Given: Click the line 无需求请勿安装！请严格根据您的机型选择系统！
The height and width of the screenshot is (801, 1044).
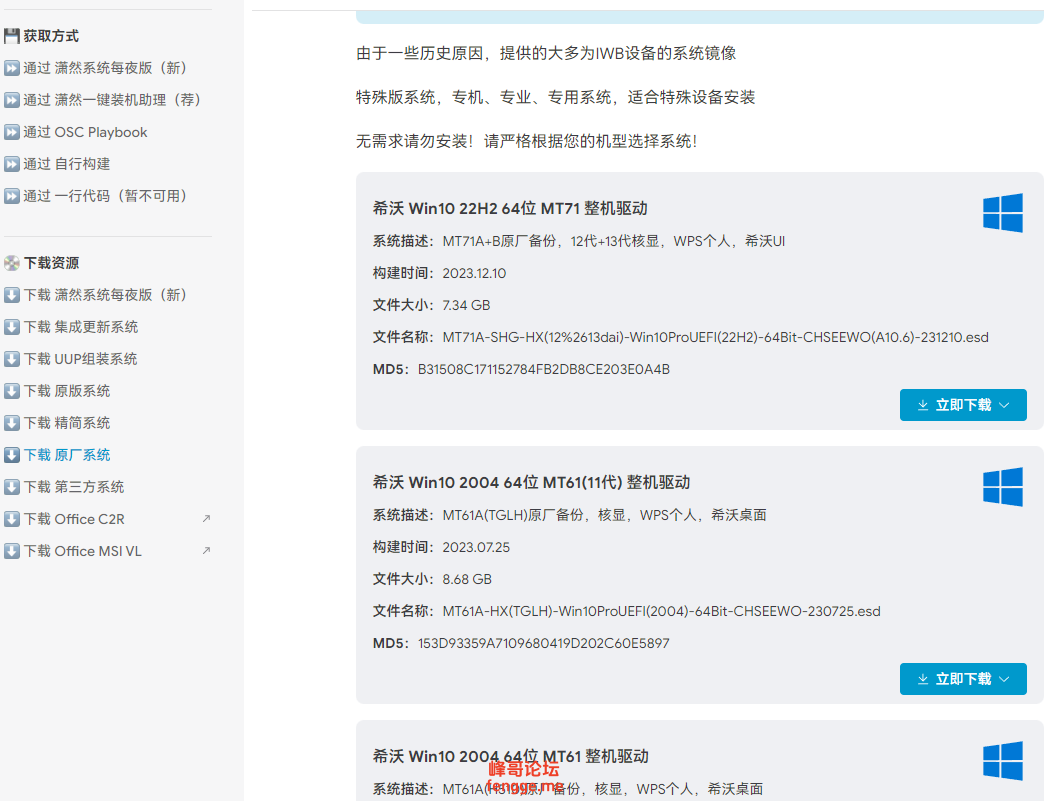Looking at the screenshot, I should coord(527,141).
